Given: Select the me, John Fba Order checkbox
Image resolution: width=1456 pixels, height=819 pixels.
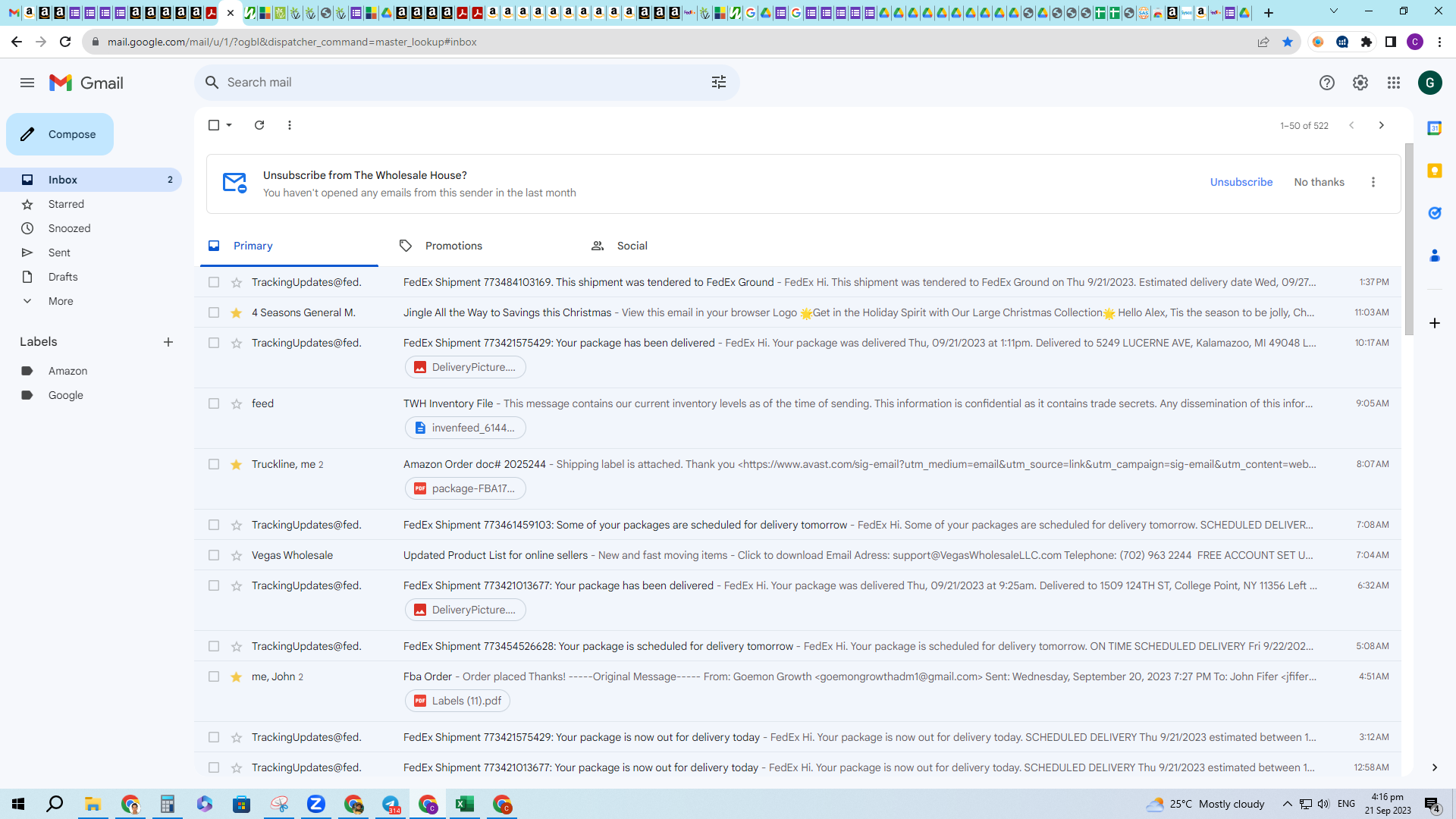Looking at the screenshot, I should click(x=214, y=677).
